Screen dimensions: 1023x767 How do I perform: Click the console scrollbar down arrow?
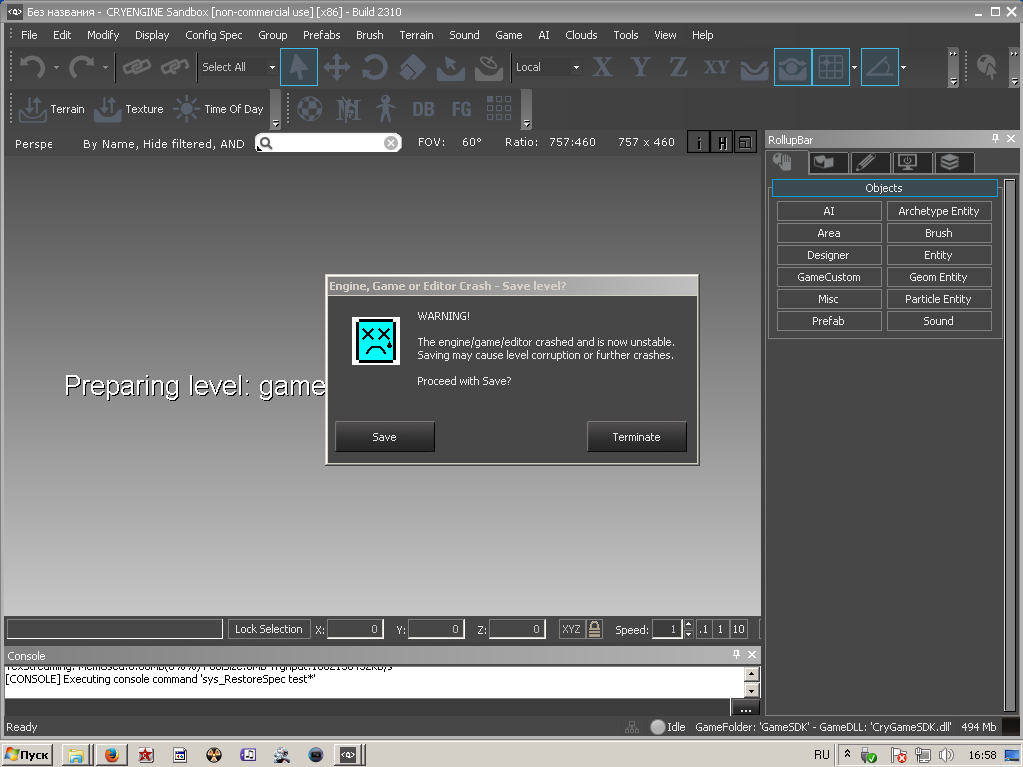(752, 690)
